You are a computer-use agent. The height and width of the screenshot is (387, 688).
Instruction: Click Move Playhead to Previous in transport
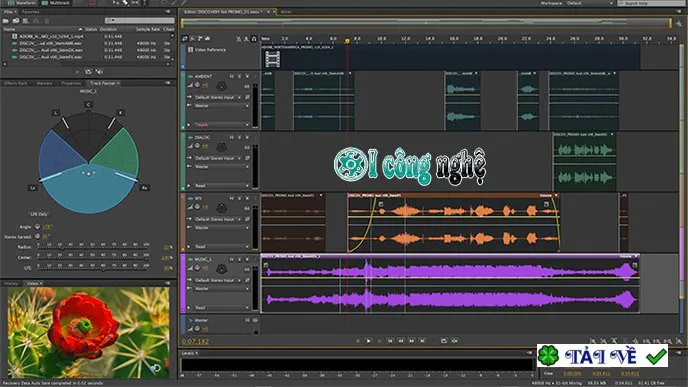click(390, 340)
